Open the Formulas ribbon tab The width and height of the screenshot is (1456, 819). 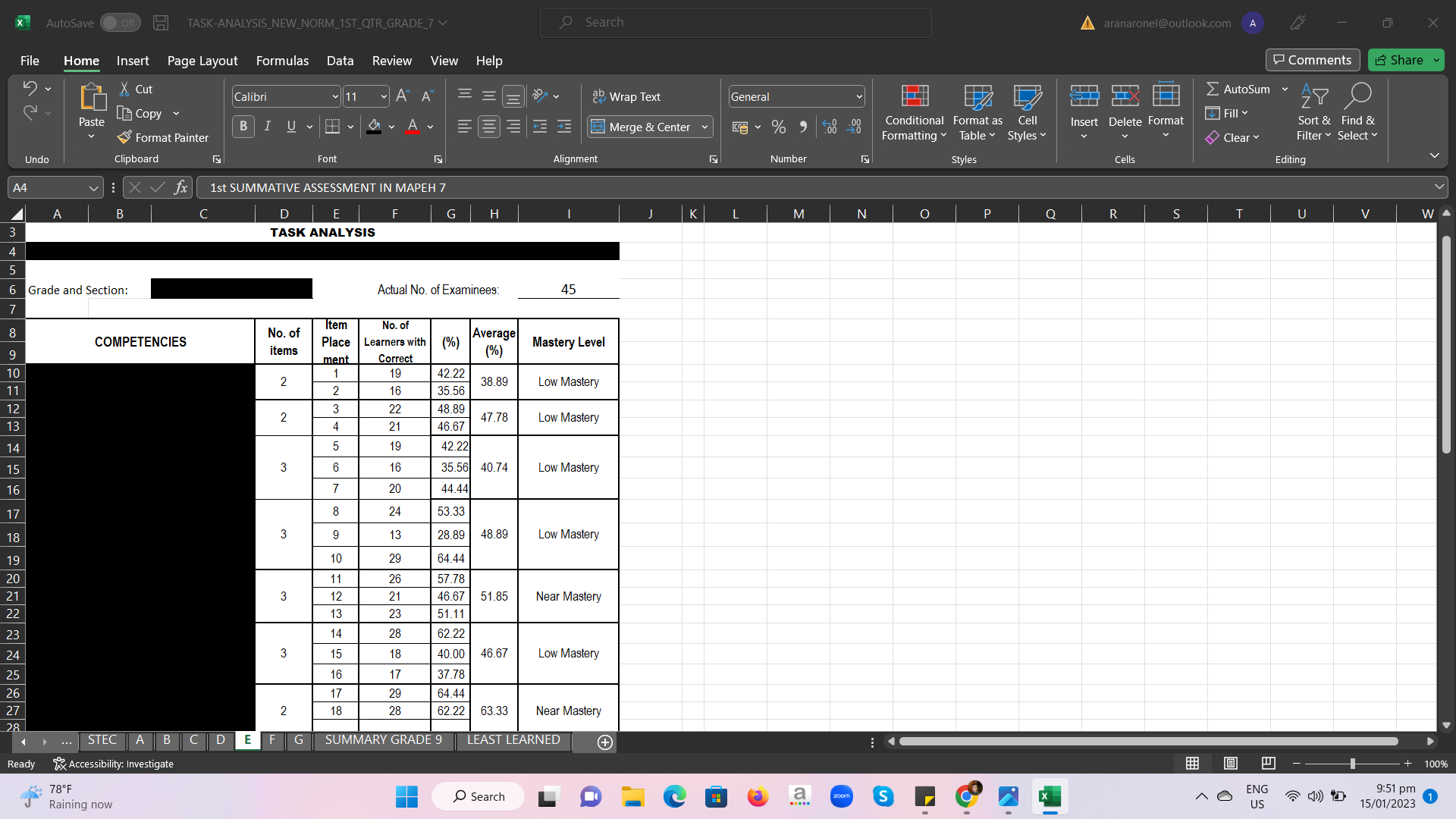tap(282, 61)
